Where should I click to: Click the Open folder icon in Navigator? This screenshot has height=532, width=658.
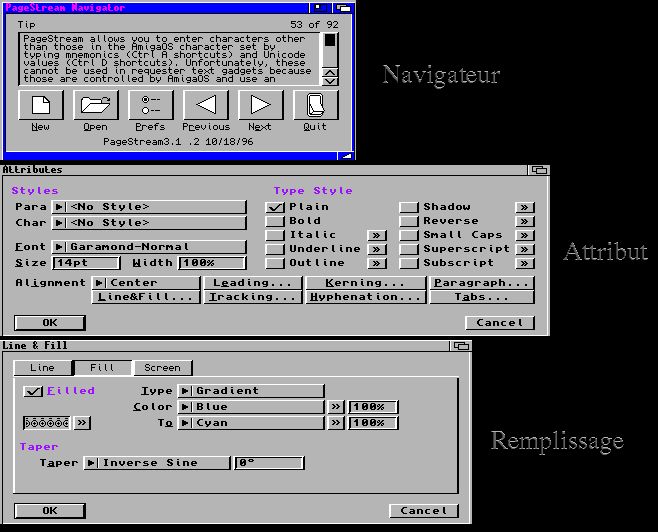click(x=96, y=105)
